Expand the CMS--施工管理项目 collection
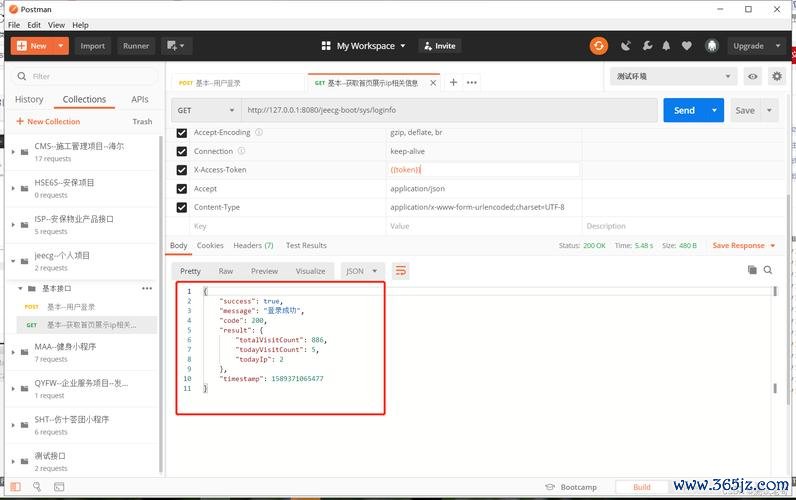The image size is (796, 500). click(x=14, y=151)
